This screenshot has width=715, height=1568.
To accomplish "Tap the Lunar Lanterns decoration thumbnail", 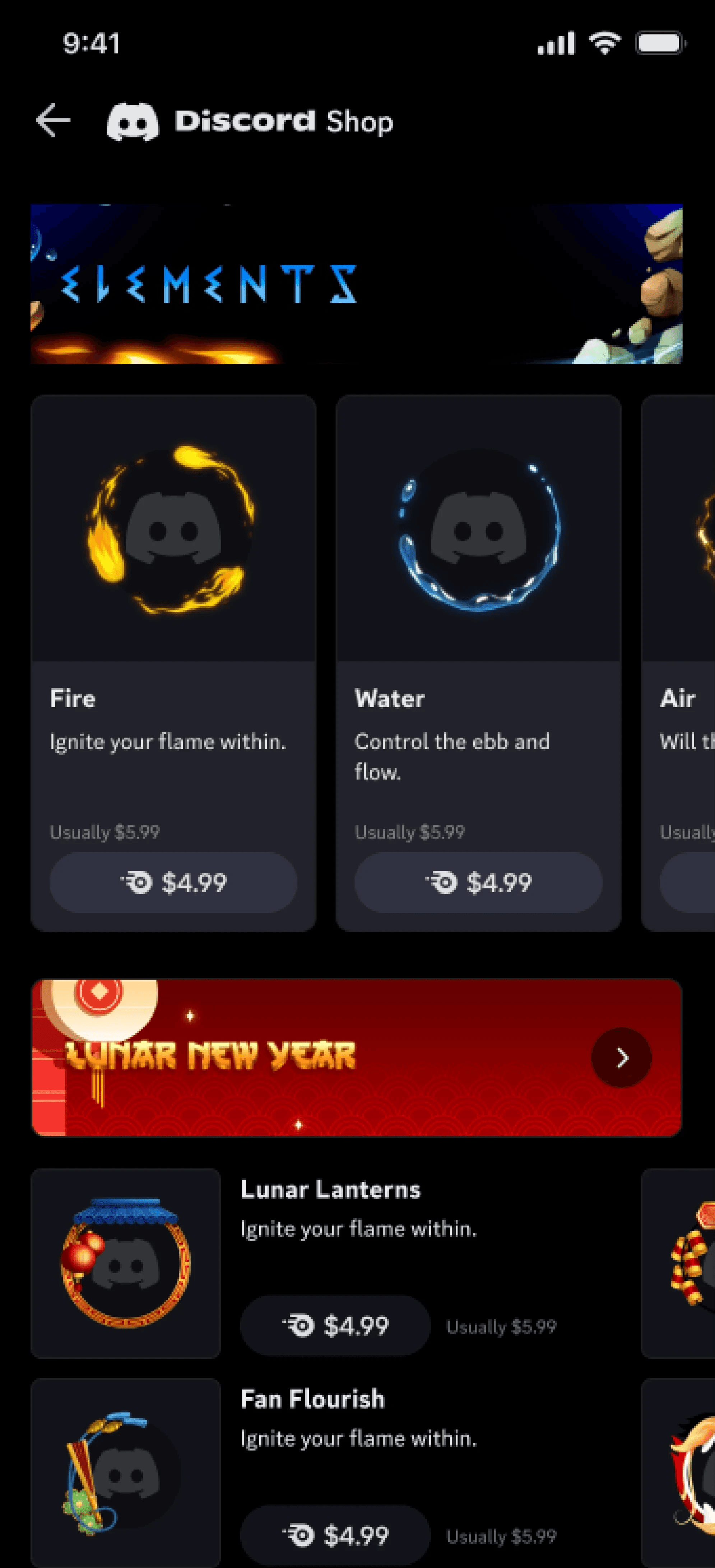I will pos(126,1263).
